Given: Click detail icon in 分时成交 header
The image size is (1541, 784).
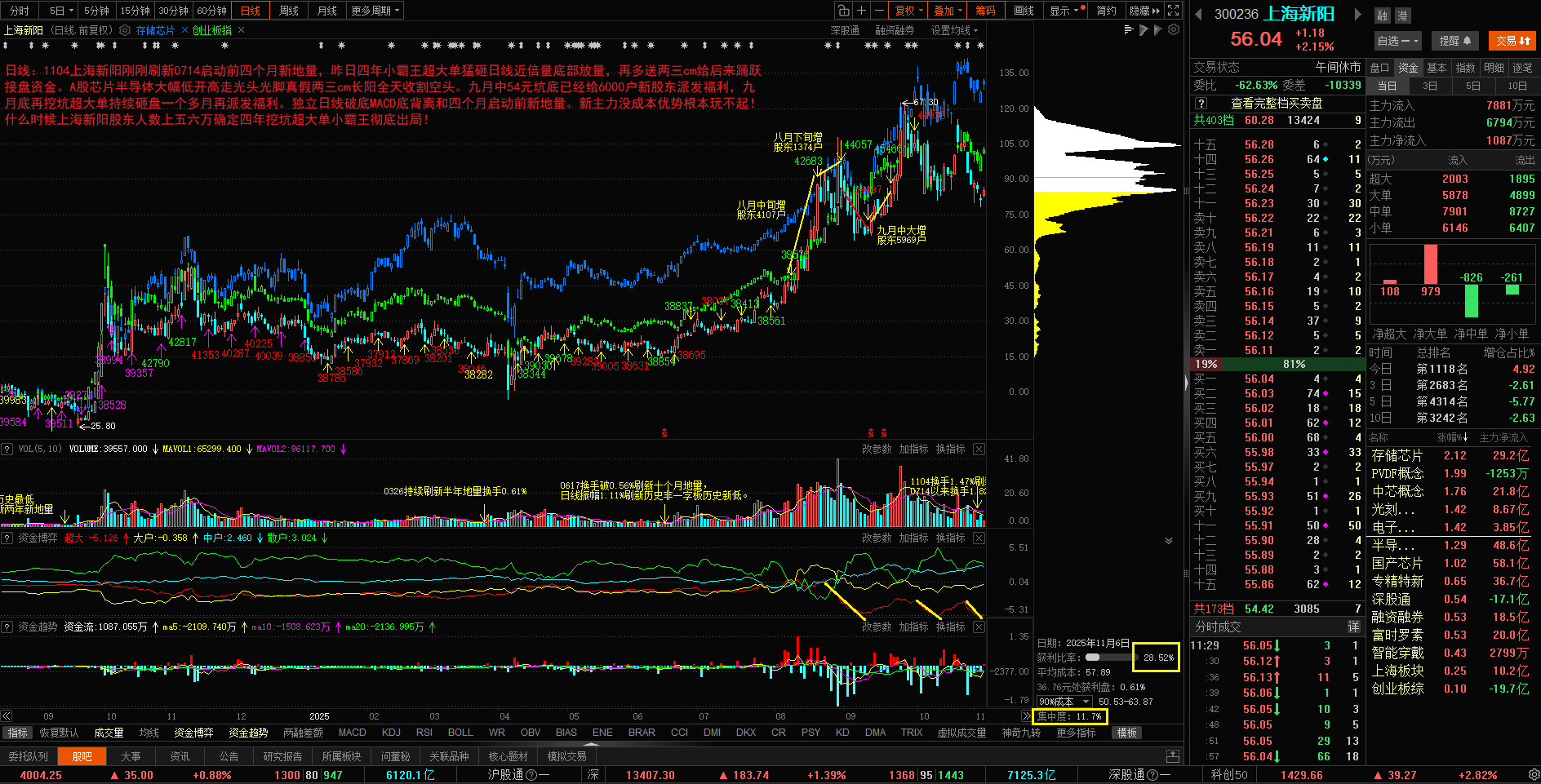Looking at the screenshot, I should [1353, 627].
